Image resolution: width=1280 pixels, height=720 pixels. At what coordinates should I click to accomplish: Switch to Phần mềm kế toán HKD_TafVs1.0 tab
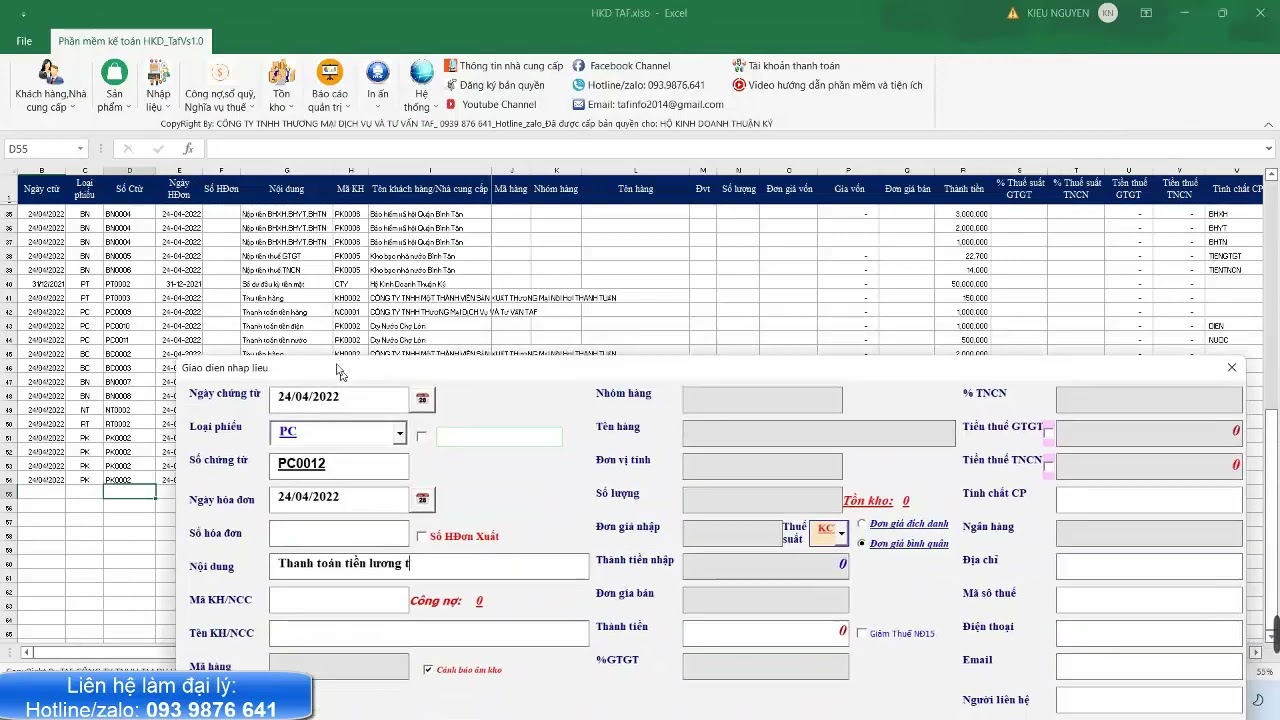[131, 41]
